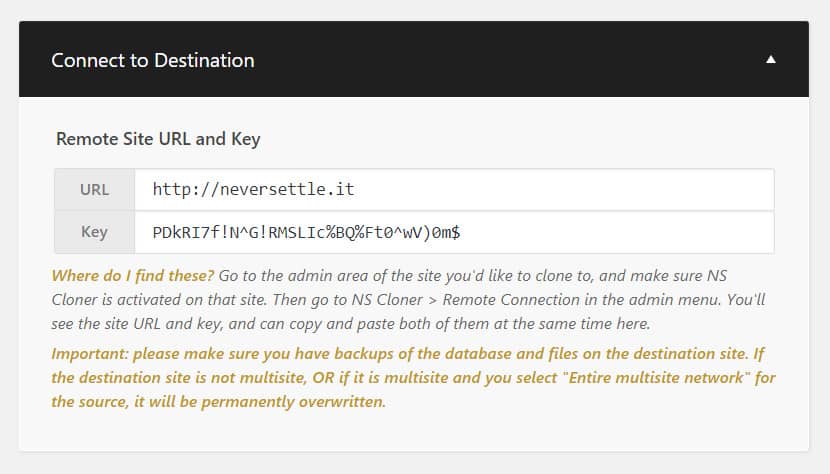Screen dimensions: 830x474
Task: Place cursor at end of the Key value
Action: point(462,232)
